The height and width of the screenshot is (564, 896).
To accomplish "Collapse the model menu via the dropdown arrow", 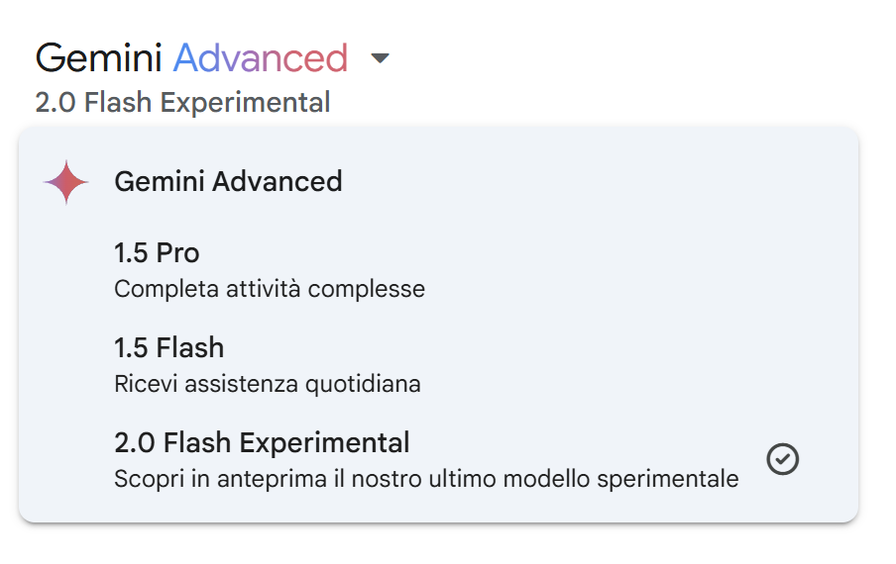I will pos(379,59).
